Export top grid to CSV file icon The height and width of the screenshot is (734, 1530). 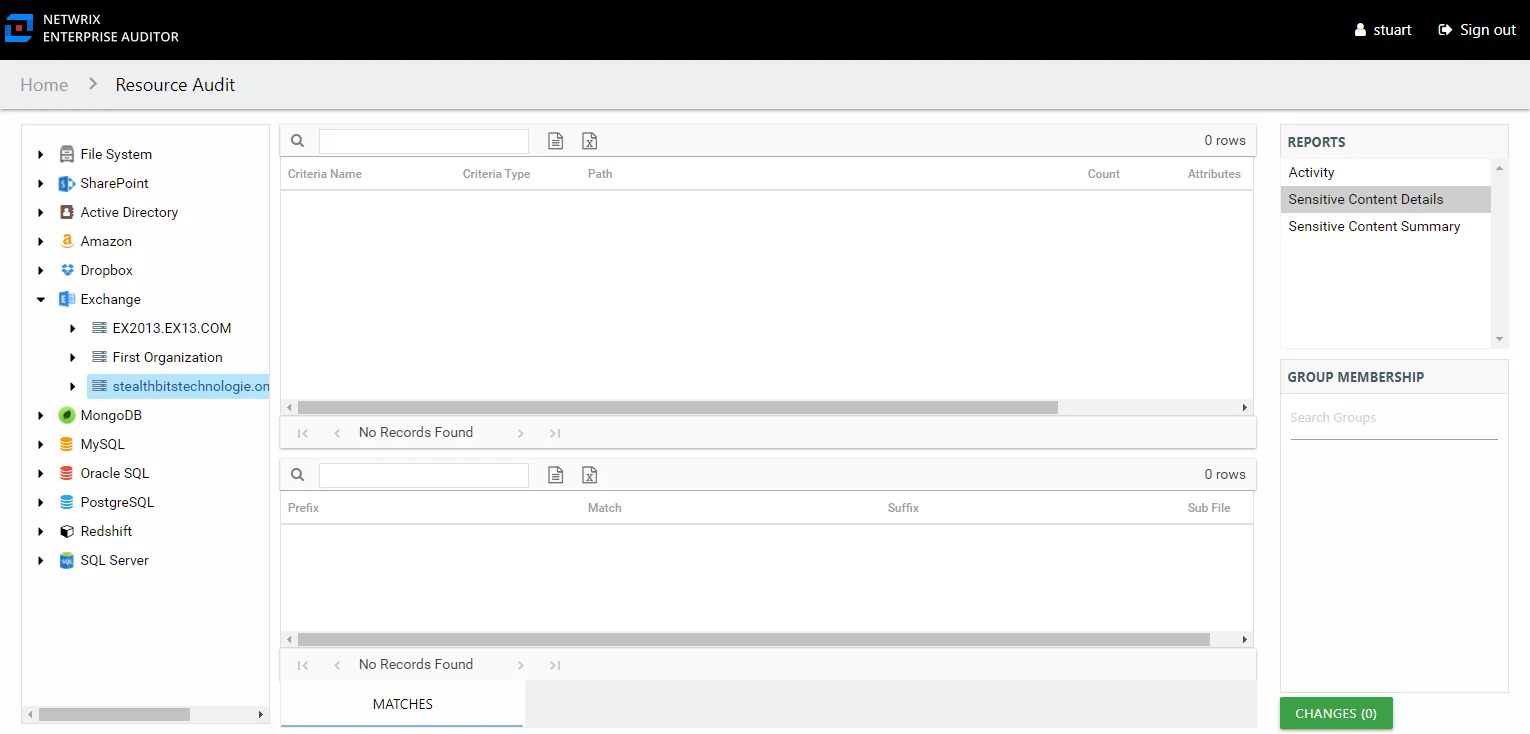pyautogui.click(x=556, y=141)
